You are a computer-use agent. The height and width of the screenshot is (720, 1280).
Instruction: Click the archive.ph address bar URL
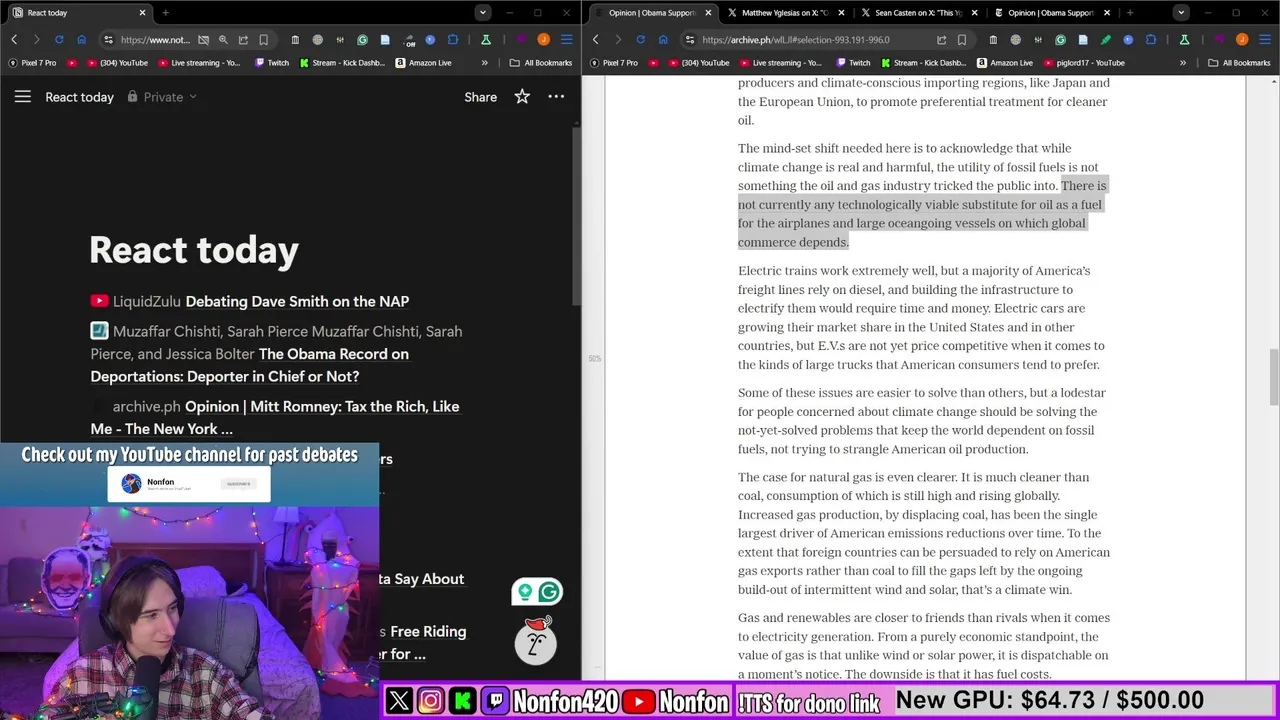click(x=796, y=40)
